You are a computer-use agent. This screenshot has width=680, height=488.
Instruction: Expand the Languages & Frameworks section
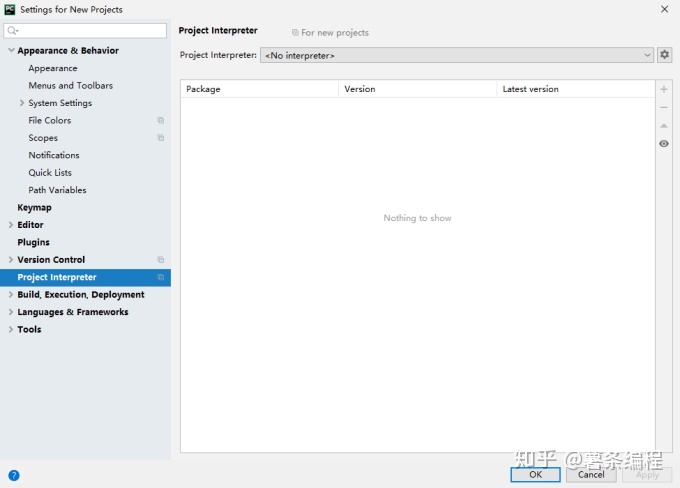point(11,312)
